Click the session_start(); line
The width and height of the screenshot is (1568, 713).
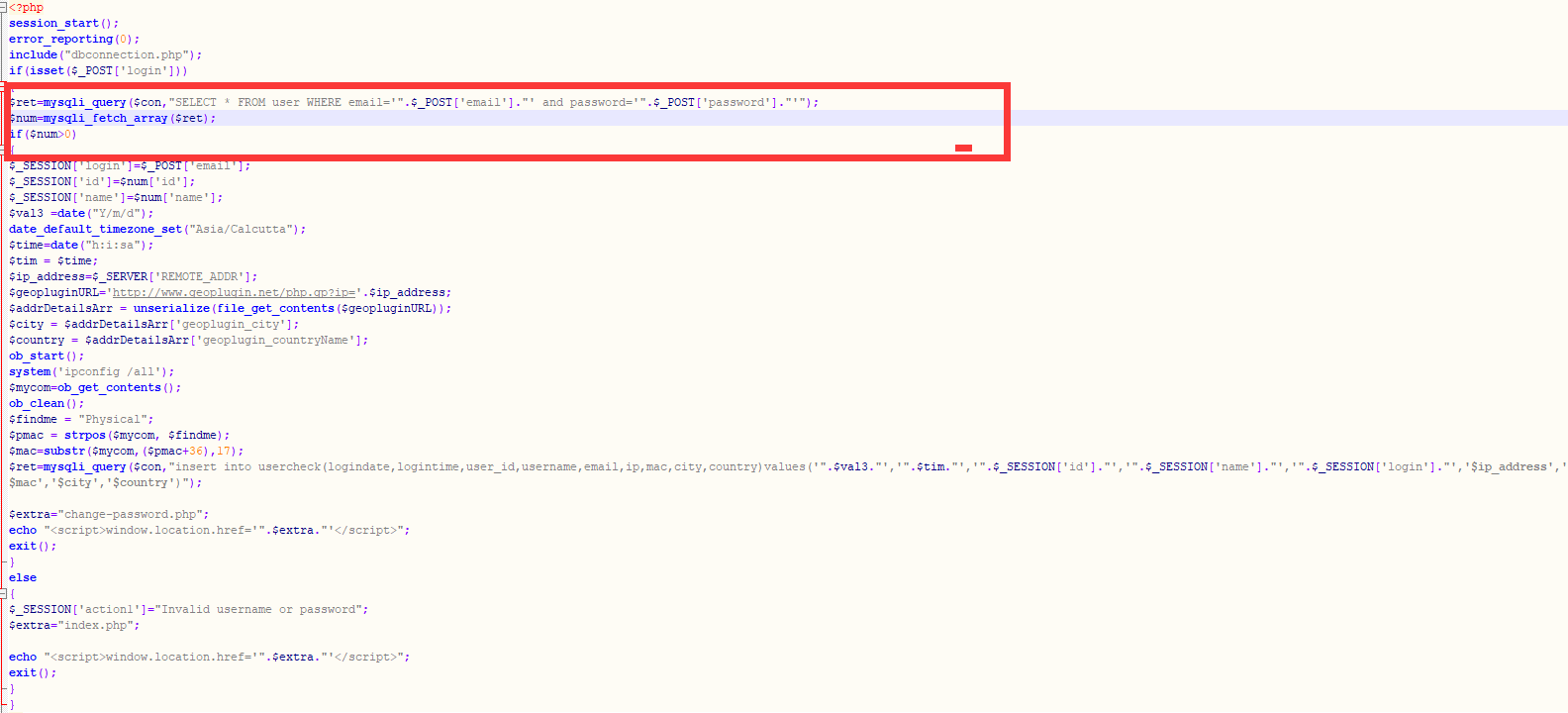63,24
